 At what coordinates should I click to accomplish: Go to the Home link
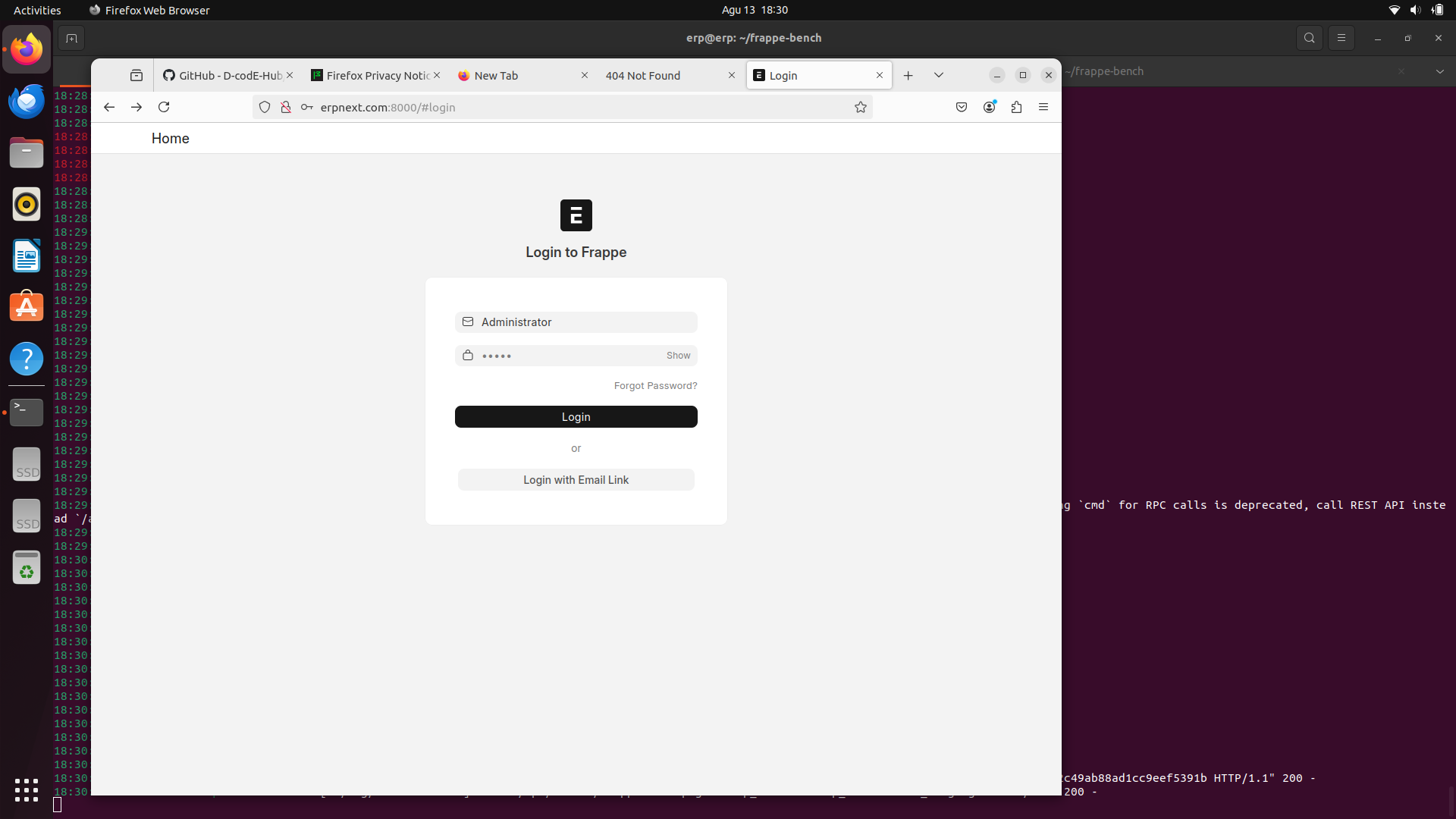click(x=171, y=138)
